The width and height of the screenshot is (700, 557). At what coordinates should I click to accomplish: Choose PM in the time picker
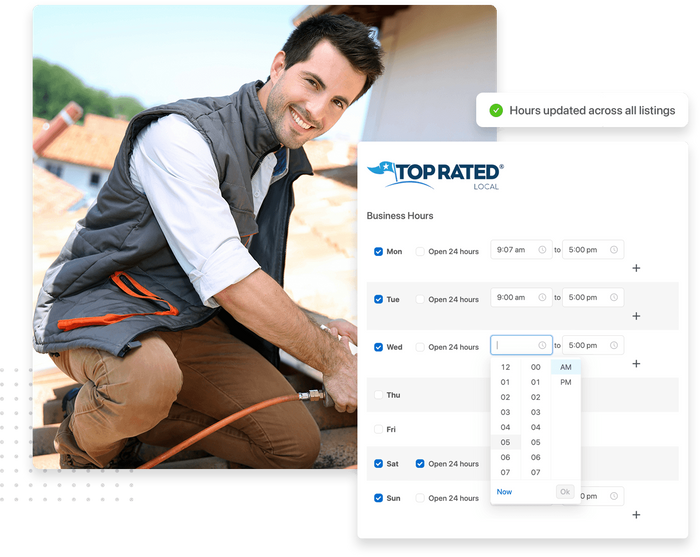point(566,382)
